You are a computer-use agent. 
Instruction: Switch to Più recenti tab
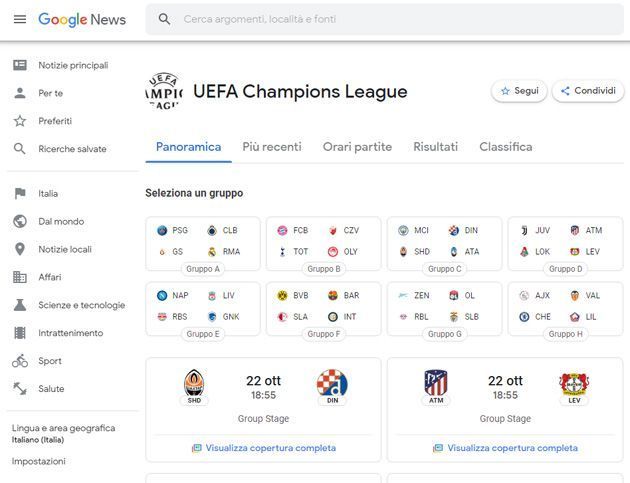[271, 147]
